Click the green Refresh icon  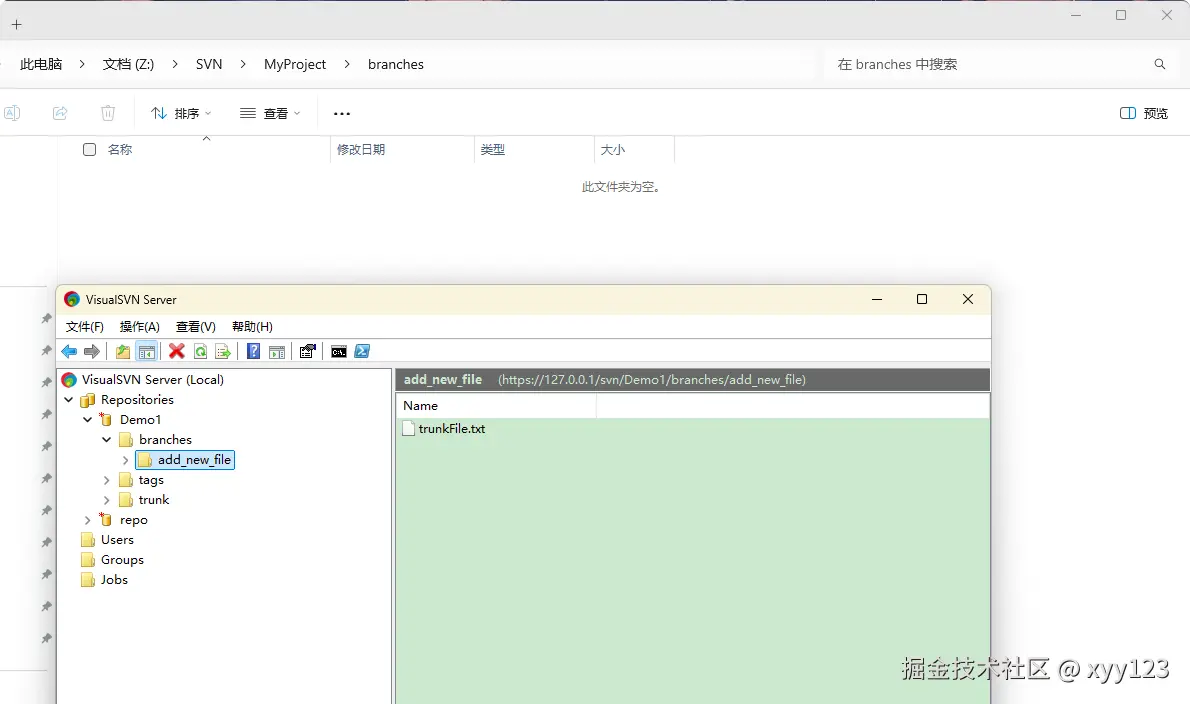(200, 351)
